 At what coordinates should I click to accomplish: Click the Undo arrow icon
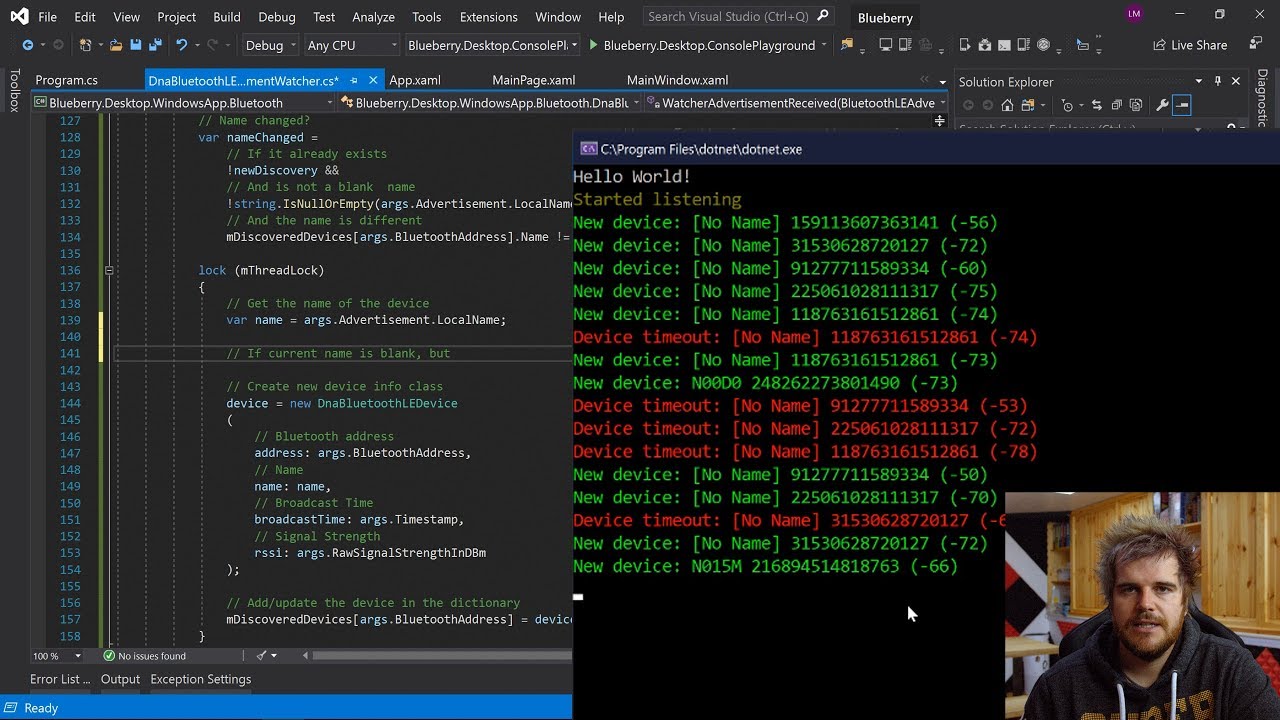[181, 45]
